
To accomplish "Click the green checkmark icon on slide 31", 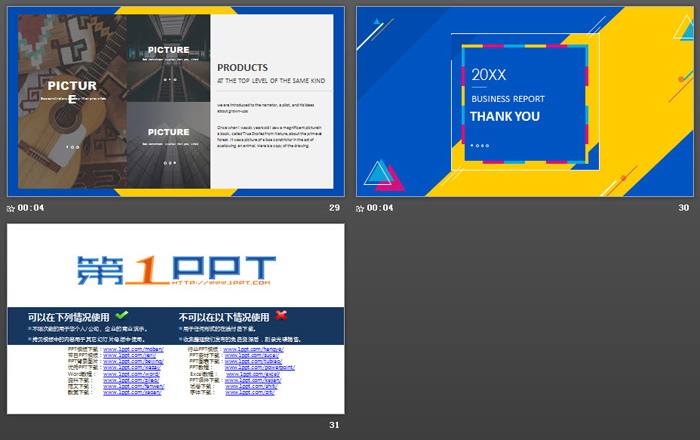I will tap(122, 316).
